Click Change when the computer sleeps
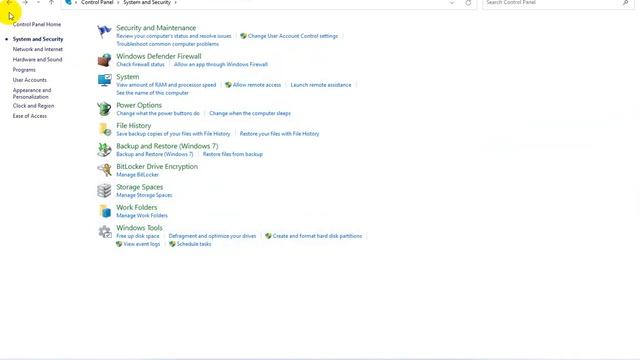The width and height of the screenshot is (640, 360). click(x=250, y=113)
